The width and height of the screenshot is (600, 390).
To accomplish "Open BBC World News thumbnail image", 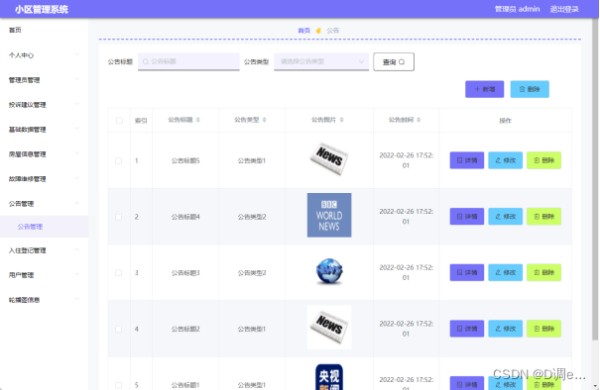I will [x=329, y=215].
